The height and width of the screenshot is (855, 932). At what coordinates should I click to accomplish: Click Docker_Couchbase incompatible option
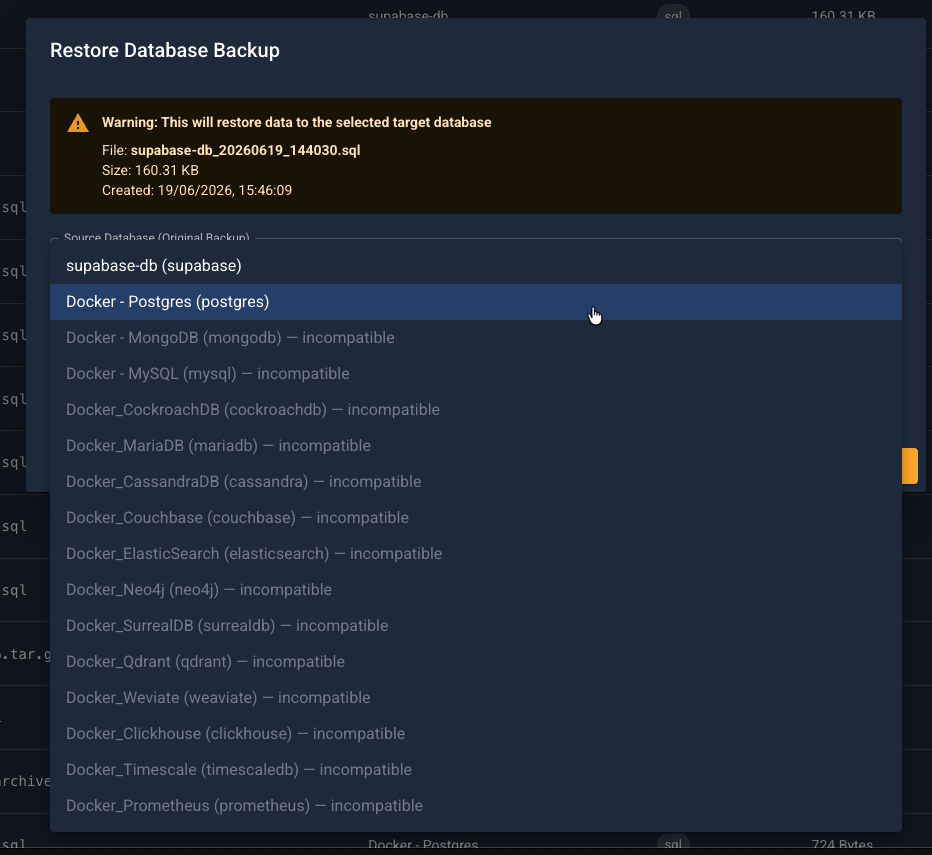point(476,518)
